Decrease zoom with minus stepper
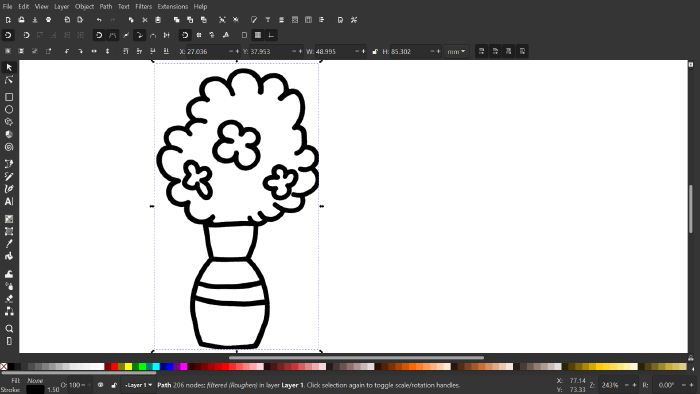The width and height of the screenshot is (700, 394). tap(626, 385)
